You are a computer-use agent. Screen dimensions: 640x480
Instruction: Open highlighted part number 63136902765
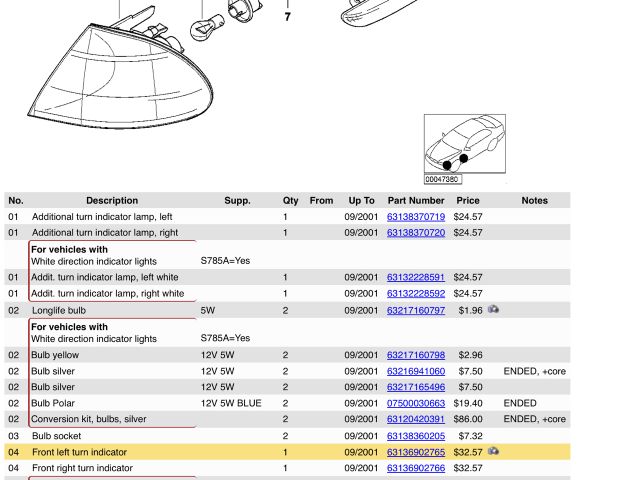point(415,452)
